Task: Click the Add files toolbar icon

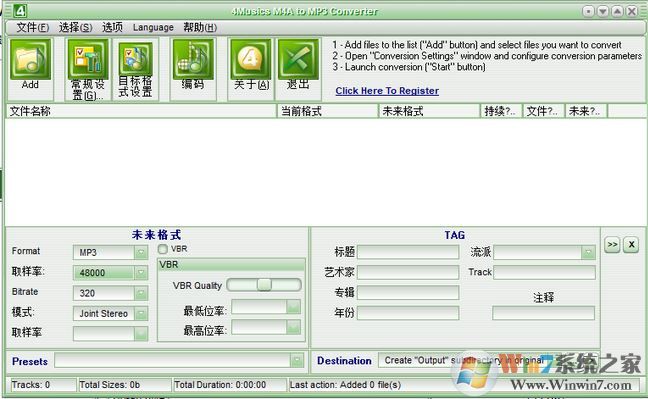Action: coord(30,60)
